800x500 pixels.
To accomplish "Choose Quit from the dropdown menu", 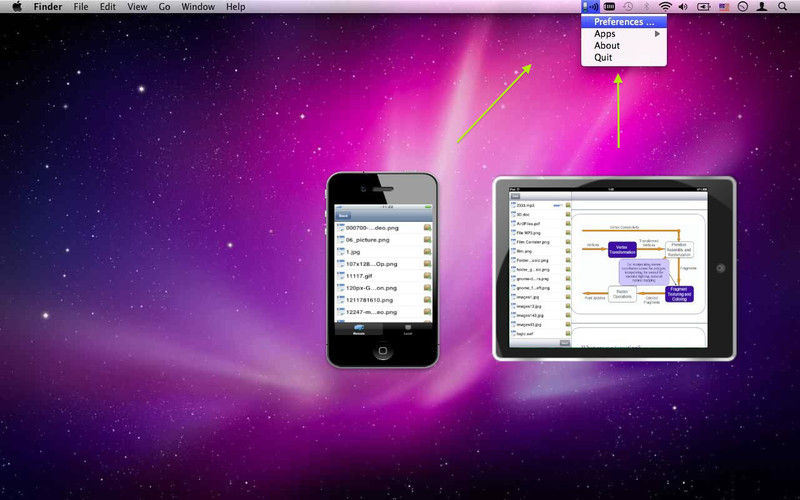I will [x=603, y=57].
